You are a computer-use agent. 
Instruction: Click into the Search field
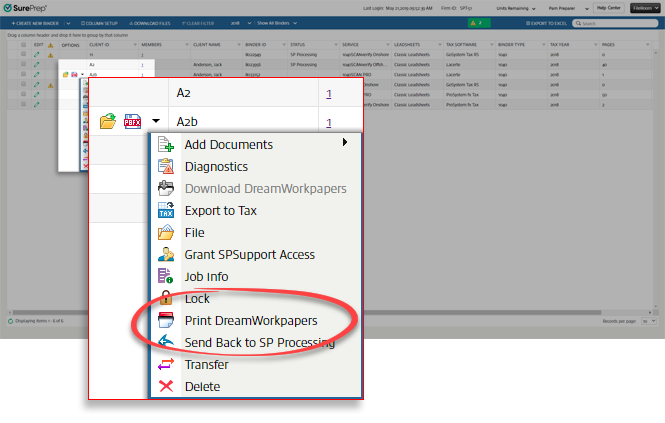[615, 23]
